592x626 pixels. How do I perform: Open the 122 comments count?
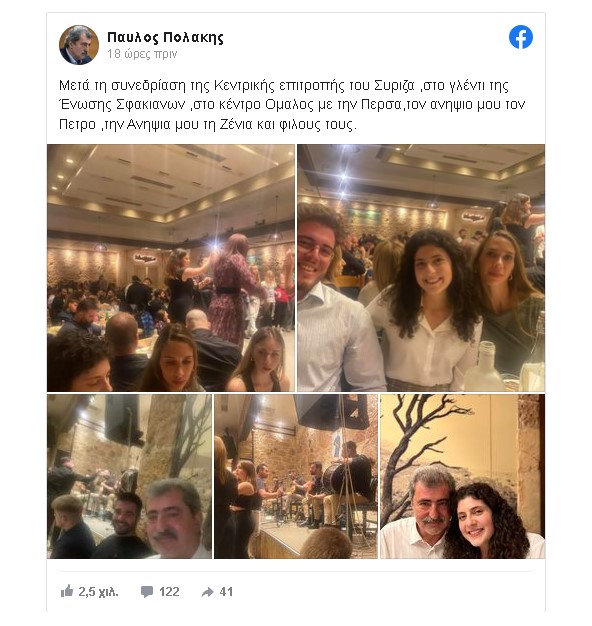(169, 592)
